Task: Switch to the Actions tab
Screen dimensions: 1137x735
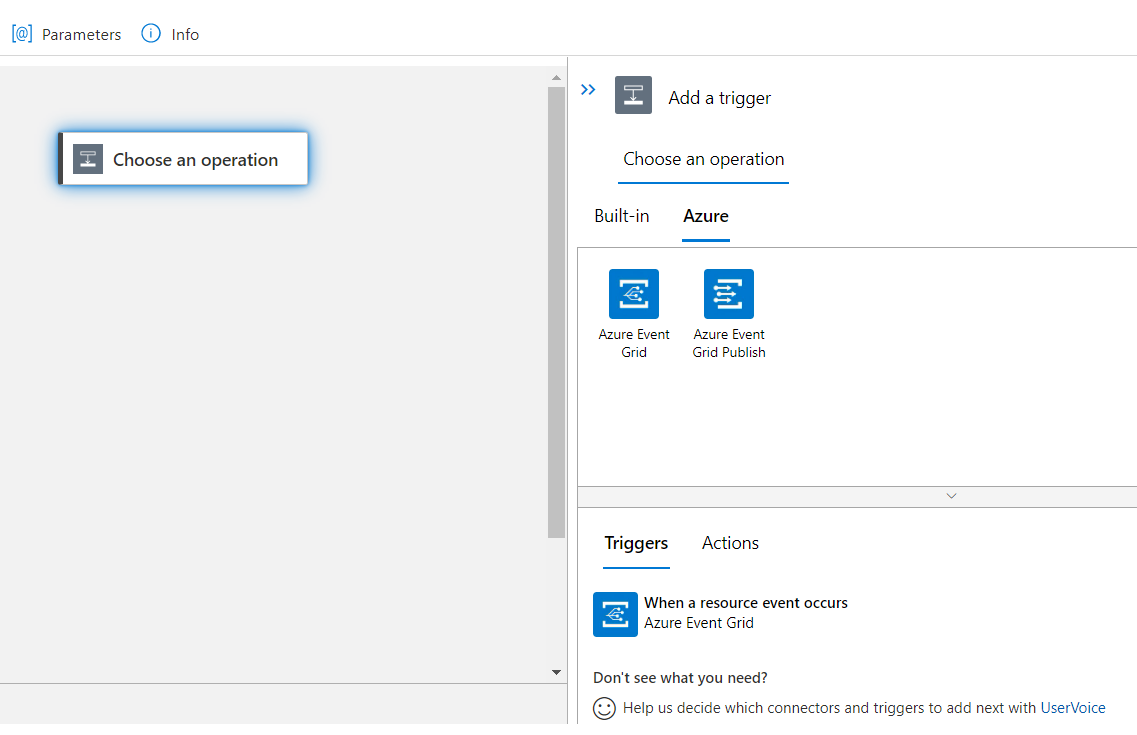Action: point(730,543)
